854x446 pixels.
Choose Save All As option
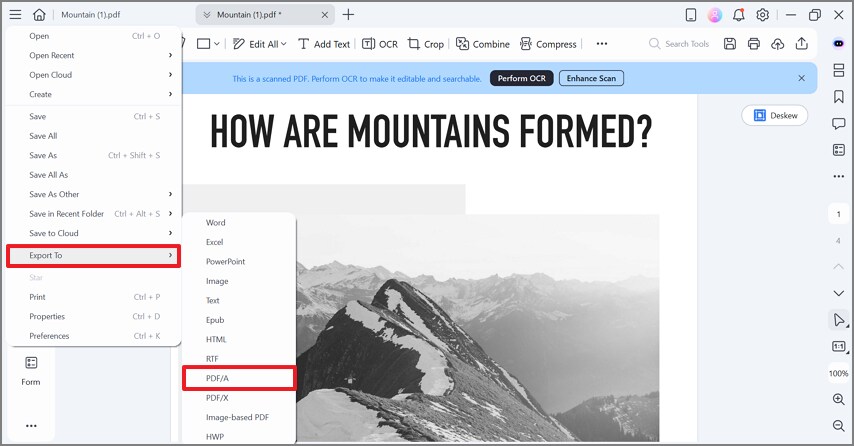pyautogui.click(x=94, y=175)
